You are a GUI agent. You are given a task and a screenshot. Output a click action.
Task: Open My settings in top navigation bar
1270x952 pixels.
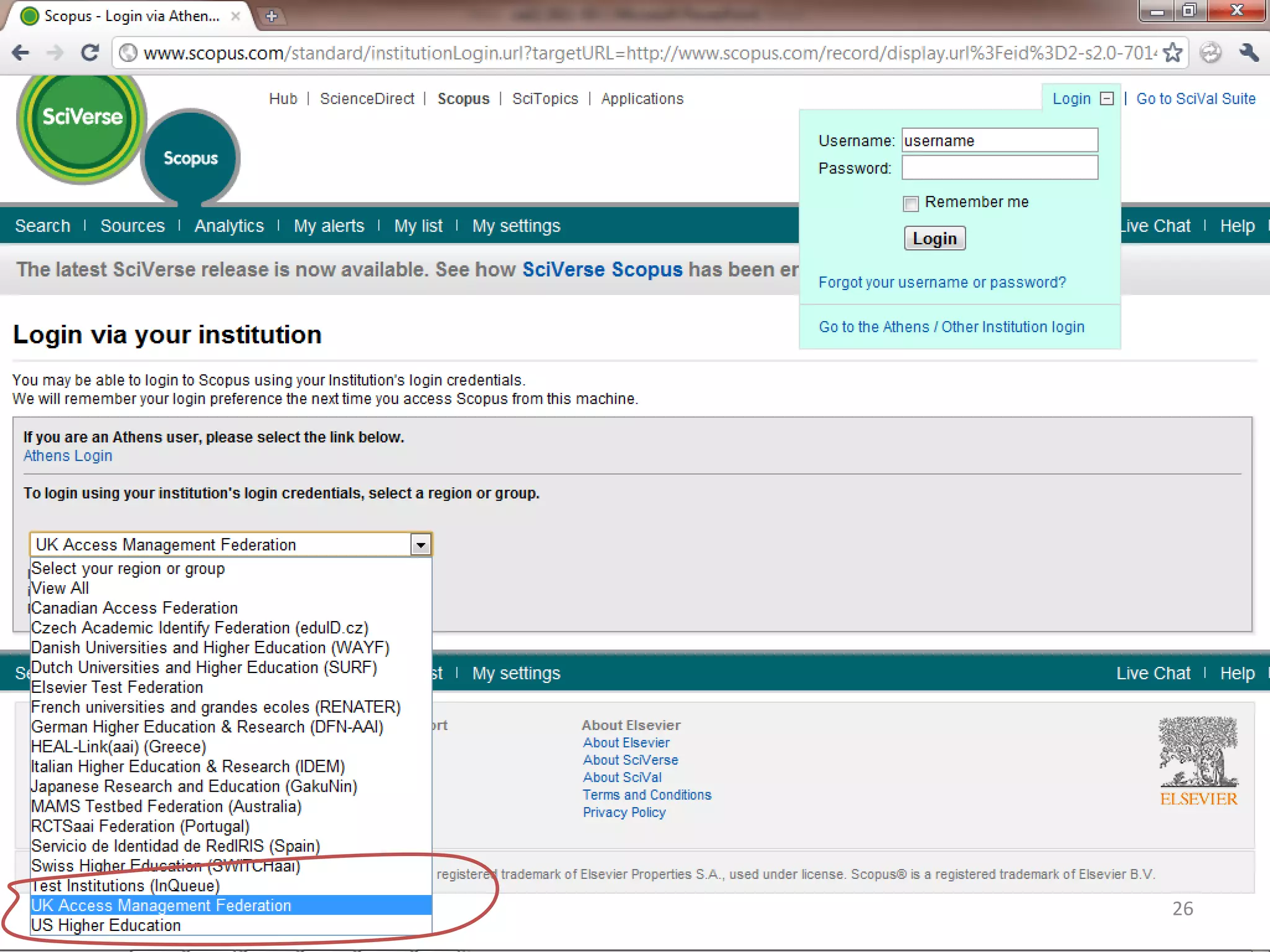pos(517,226)
